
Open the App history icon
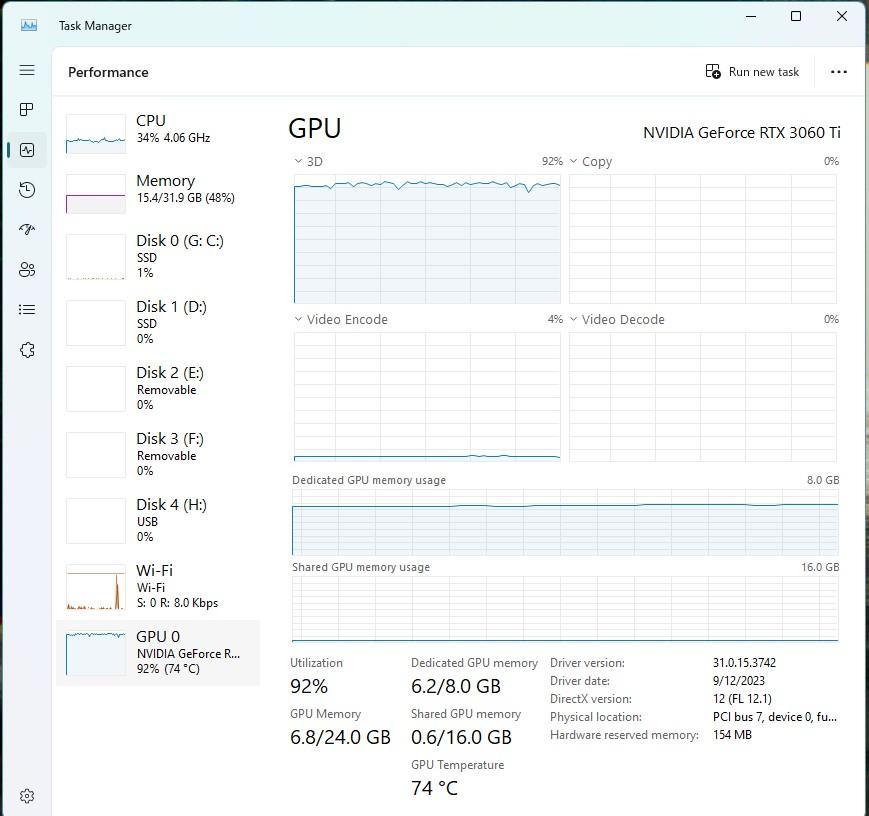[27, 190]
